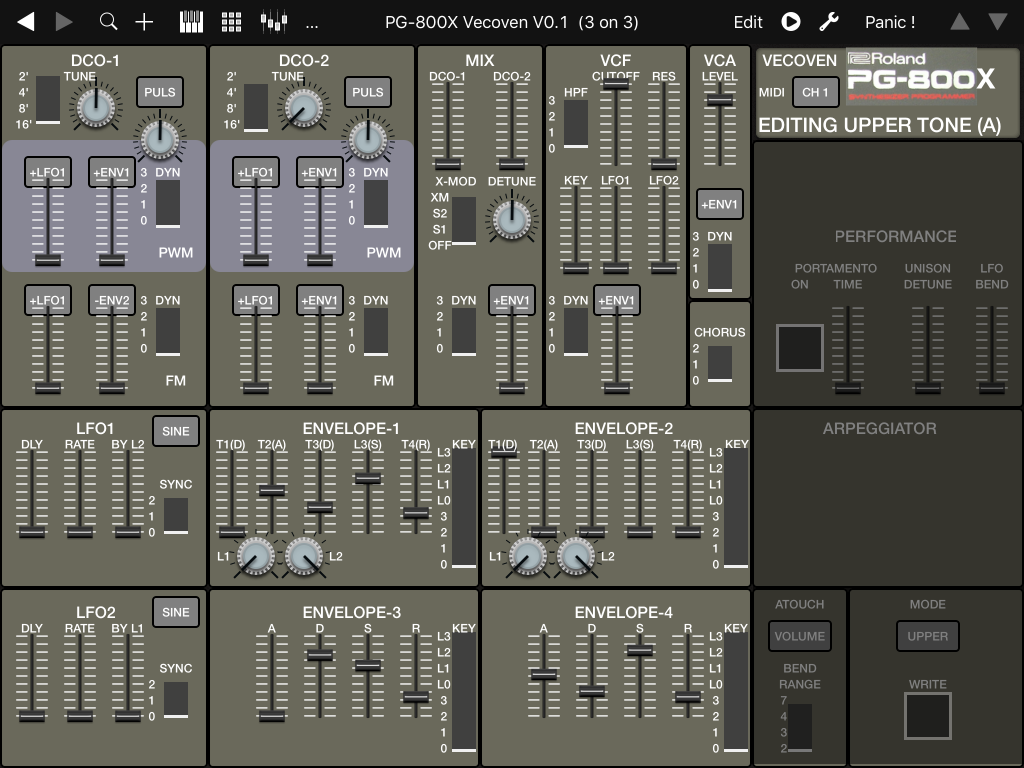
Task: Hit the Panic ! button
Action: coord(889,22)
